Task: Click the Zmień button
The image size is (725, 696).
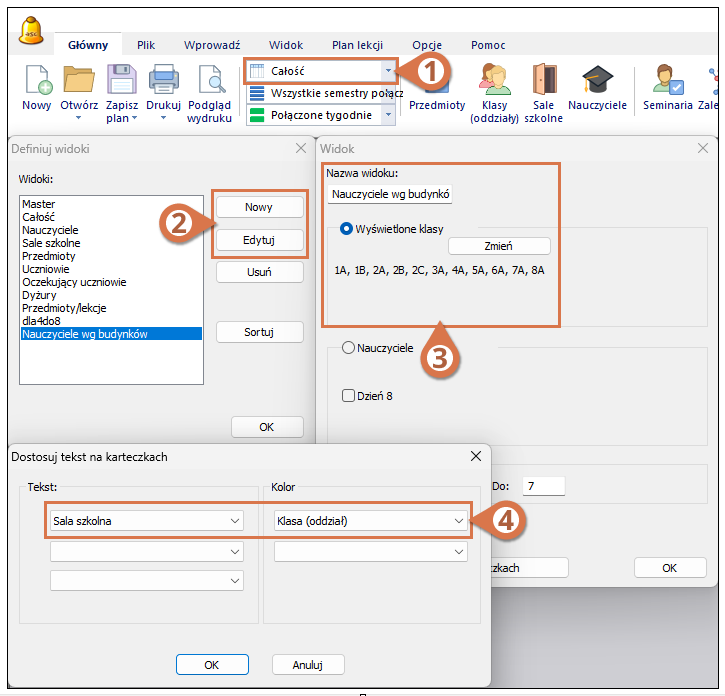Action: [x=499, y=246]
